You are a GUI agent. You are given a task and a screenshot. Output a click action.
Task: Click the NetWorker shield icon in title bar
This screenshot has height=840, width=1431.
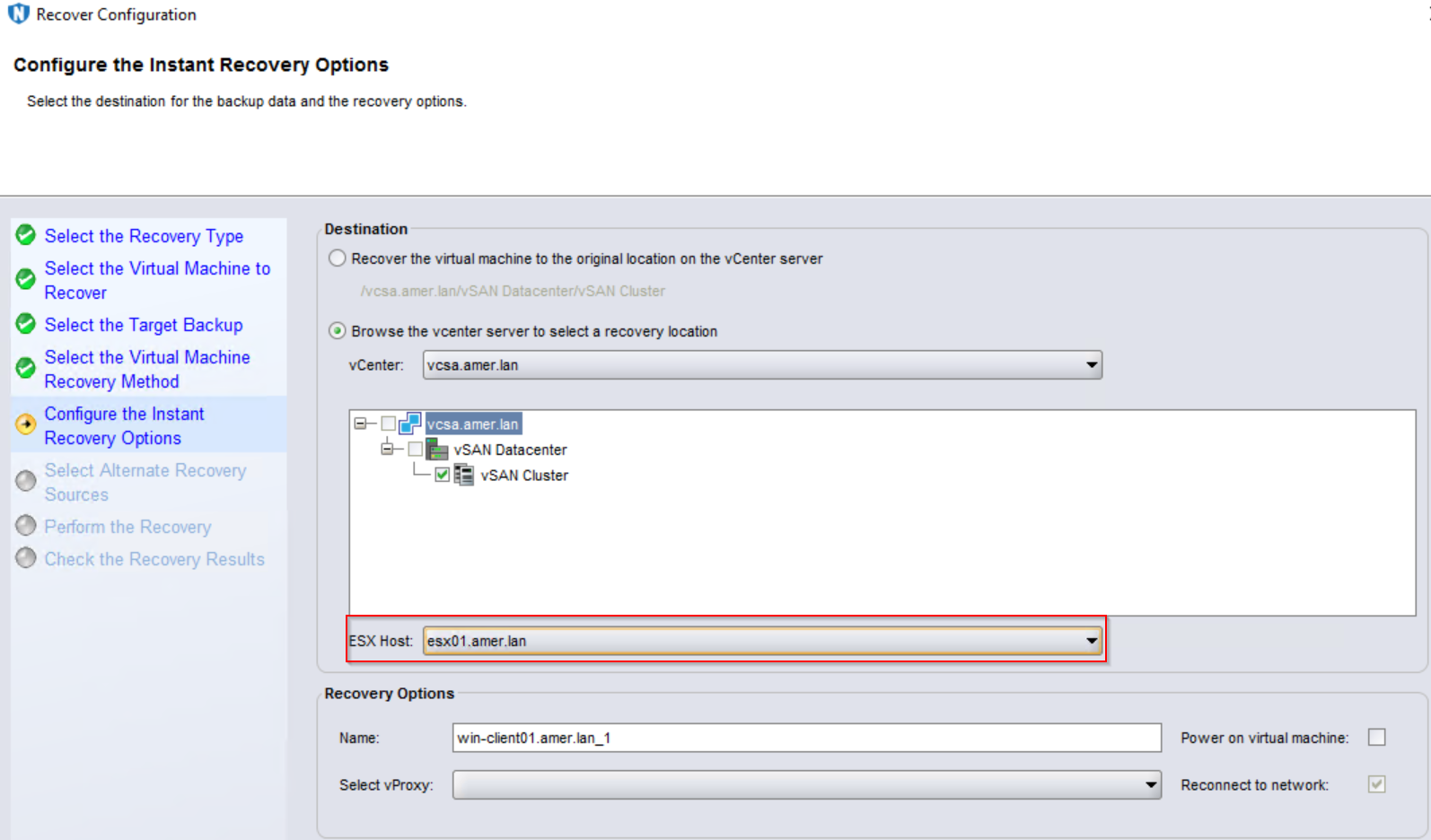tap(18, 13)
